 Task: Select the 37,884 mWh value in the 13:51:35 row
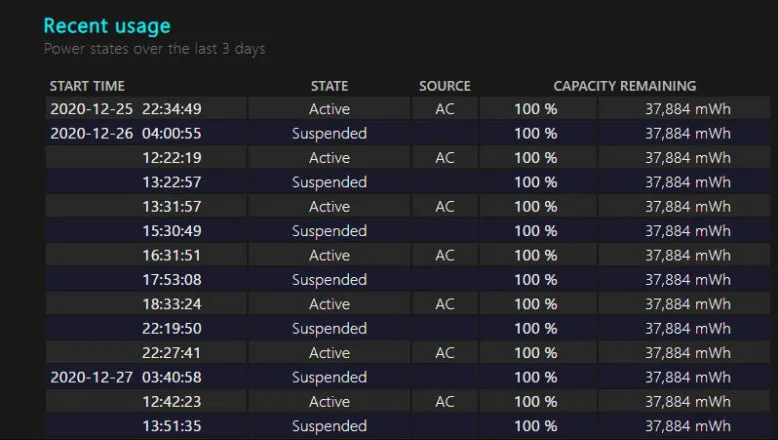(687, 426)
